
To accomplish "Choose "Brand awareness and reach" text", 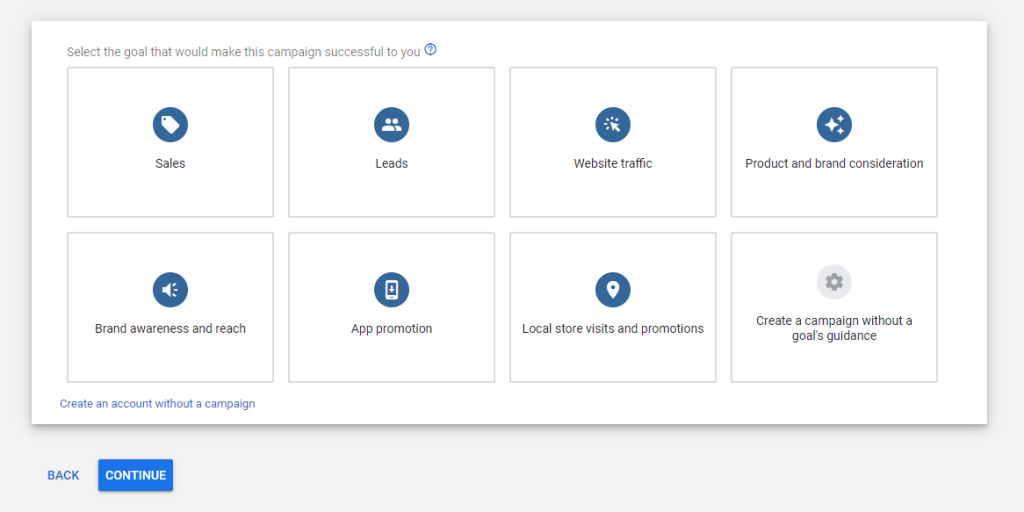I will (x=170, y=329).
